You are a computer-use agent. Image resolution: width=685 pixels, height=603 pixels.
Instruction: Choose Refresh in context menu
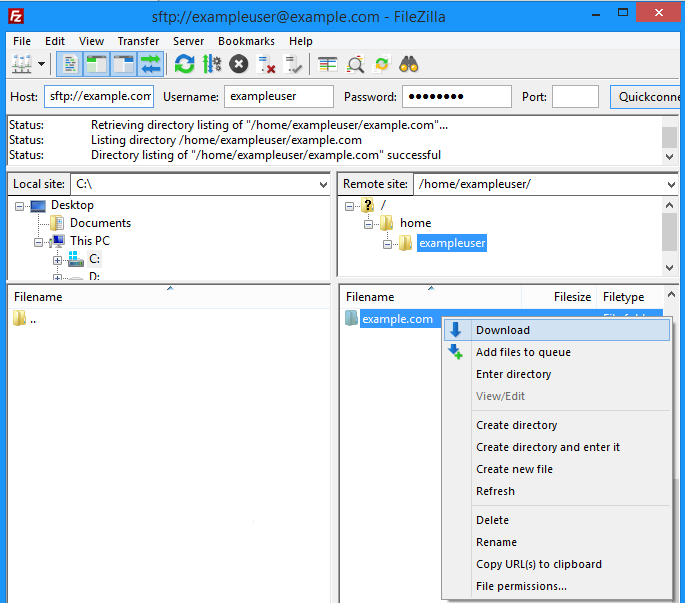pyautogui.click(x=557, y=491)
